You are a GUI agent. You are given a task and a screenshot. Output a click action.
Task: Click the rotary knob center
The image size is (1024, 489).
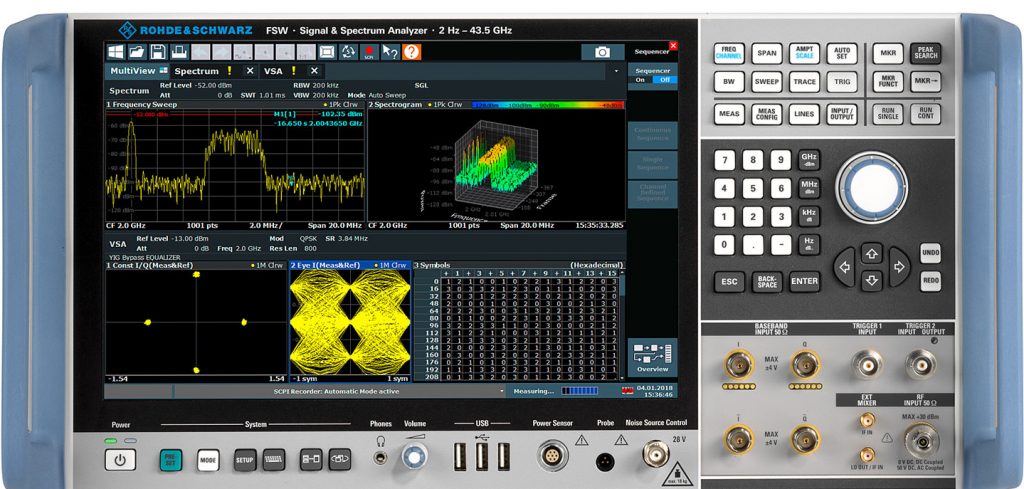click(871, 188)
